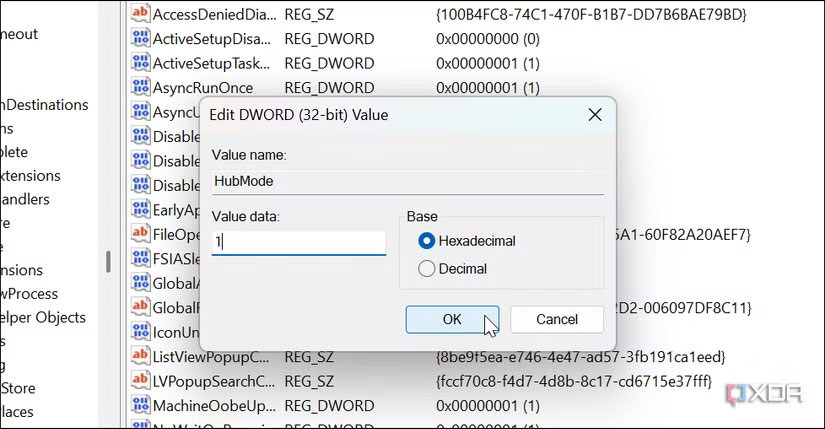Cancel the Edit DWORD dialog
Screen dimensions: 825x429
click(x=557, y=319)
